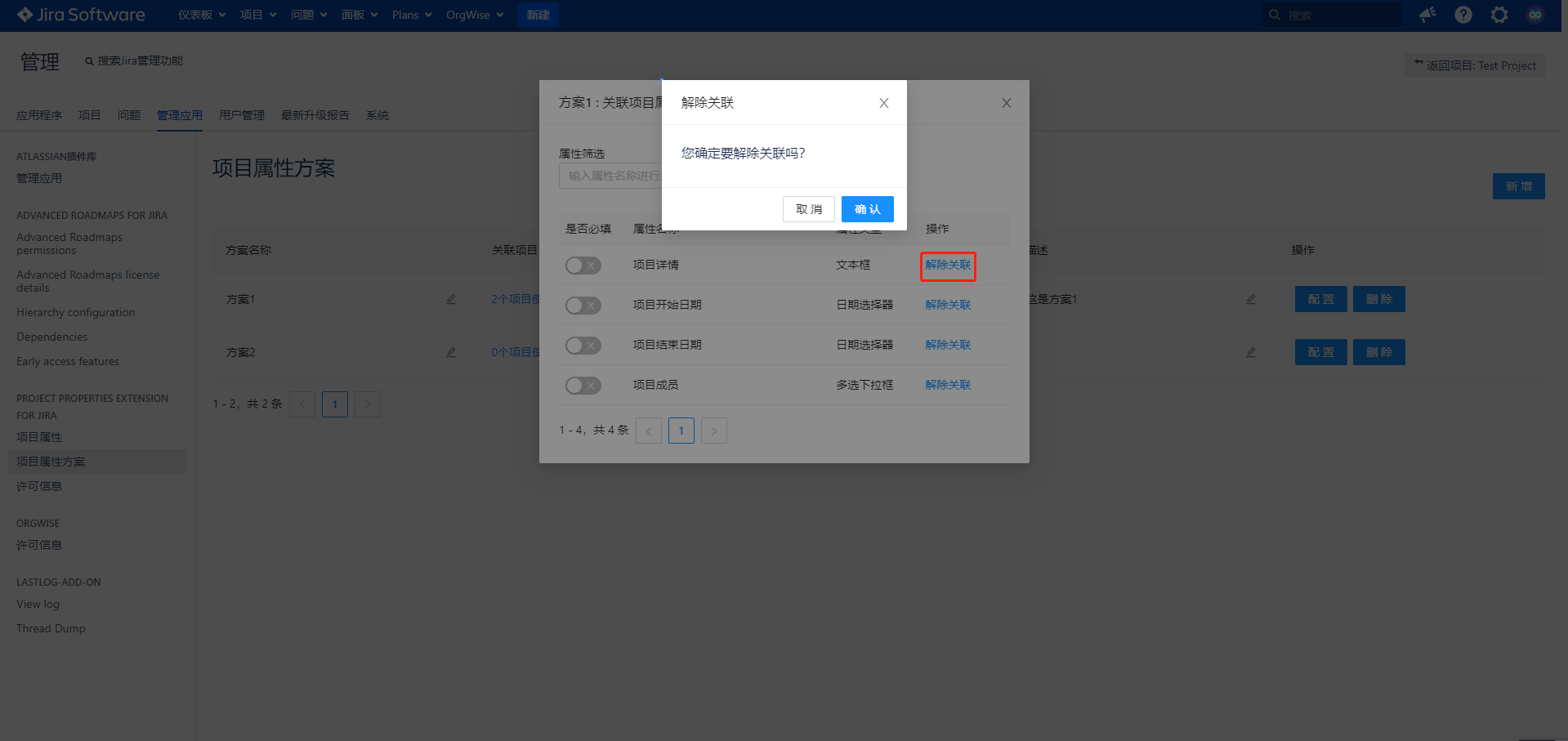
Task: Expand the Plans dropdown menu
Action: pos(412,15)
